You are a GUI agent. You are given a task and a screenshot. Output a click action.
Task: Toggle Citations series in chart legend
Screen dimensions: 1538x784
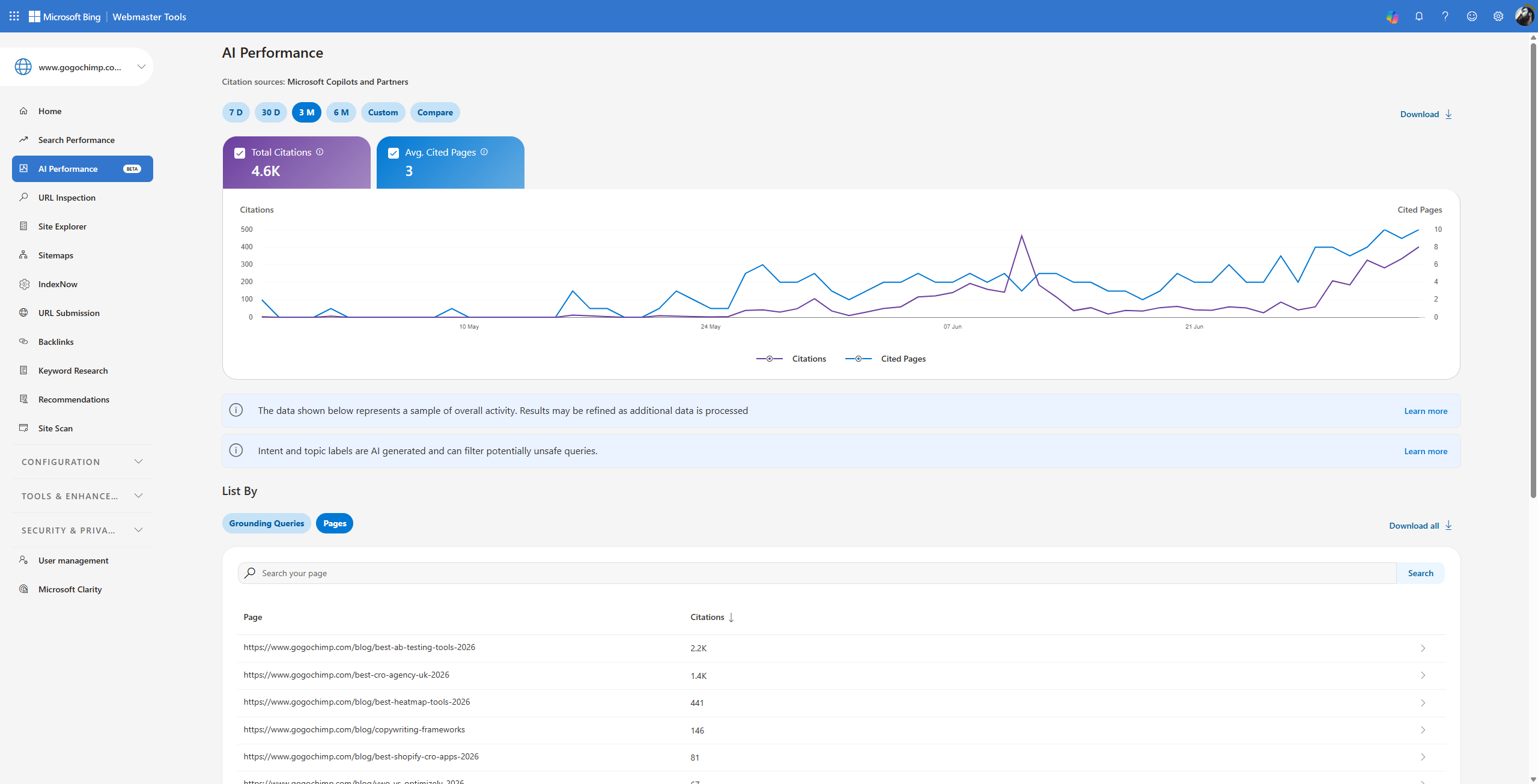point(791,359)
